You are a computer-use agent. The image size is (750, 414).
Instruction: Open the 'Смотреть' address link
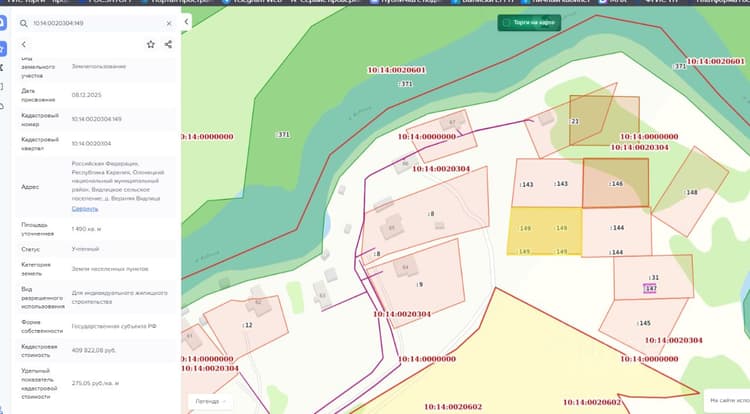(x=85, y=209)
